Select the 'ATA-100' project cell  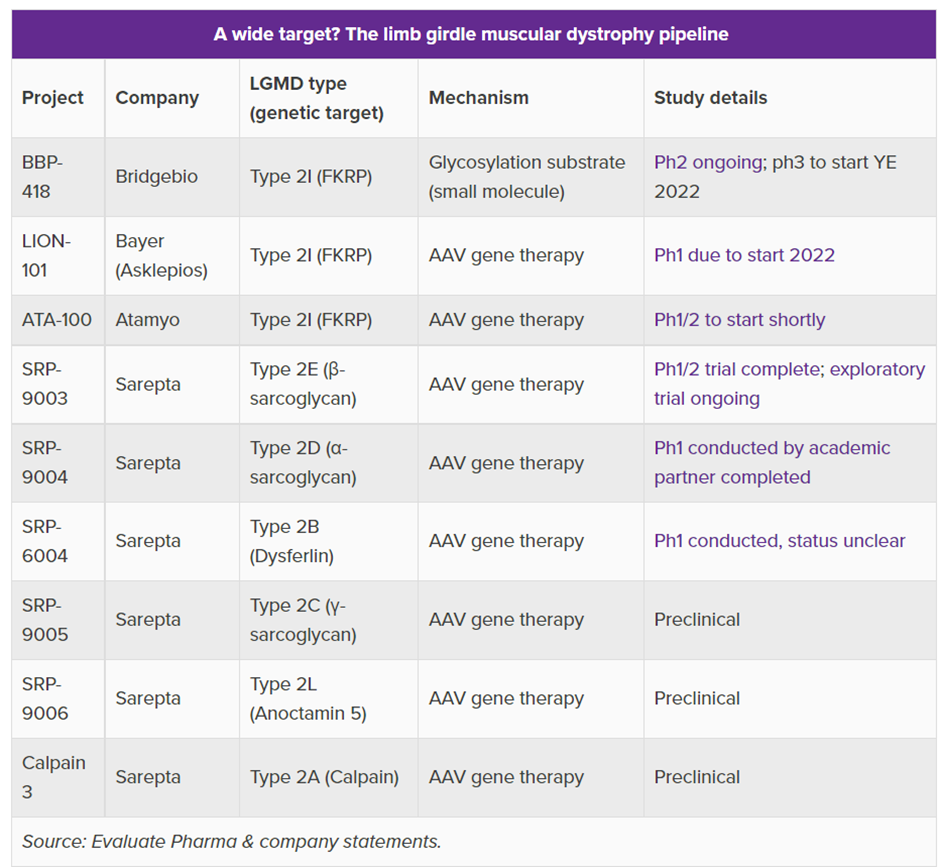[57, 320]
